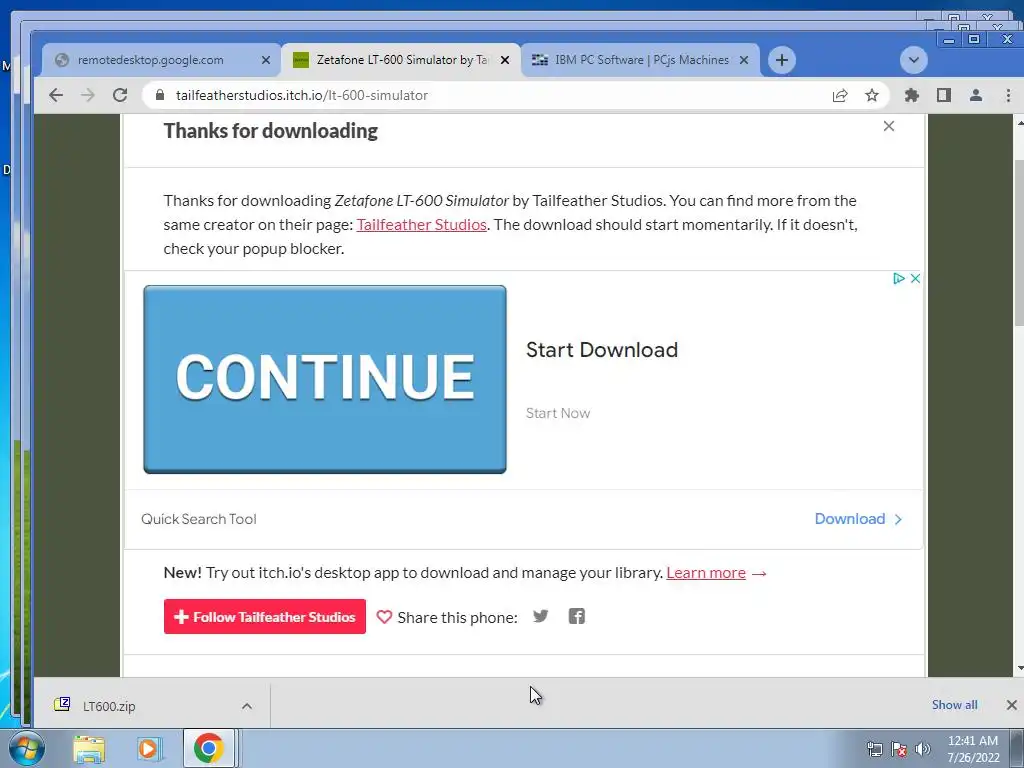The image size is (1024, 768).
Task: Open the volume speaker tray icon
Action: coord(923,749)
